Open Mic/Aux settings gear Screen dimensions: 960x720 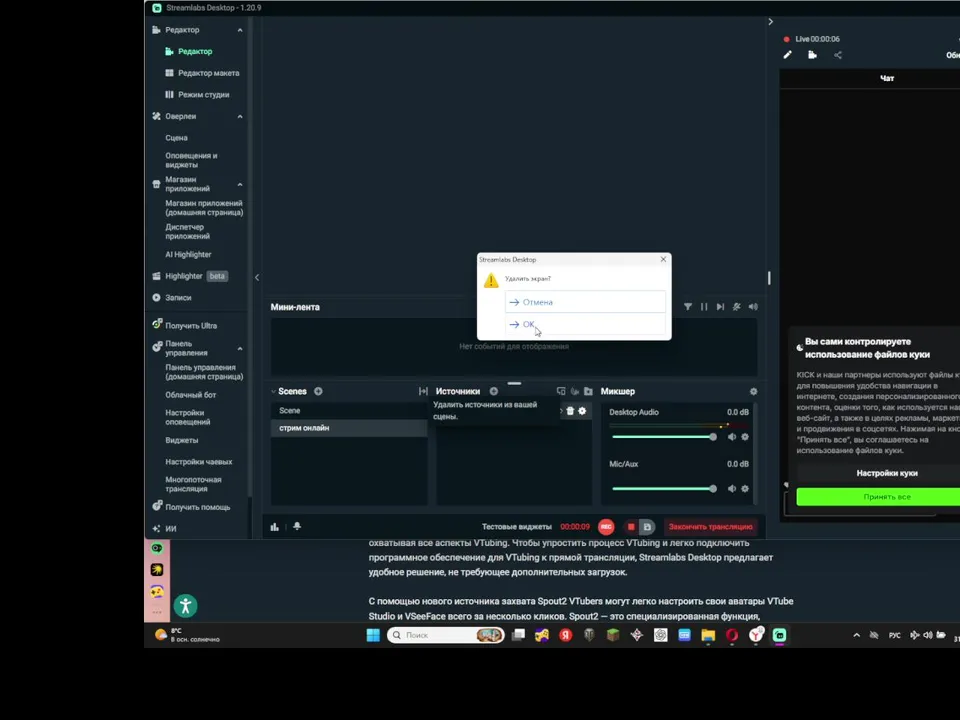(745, 489)
